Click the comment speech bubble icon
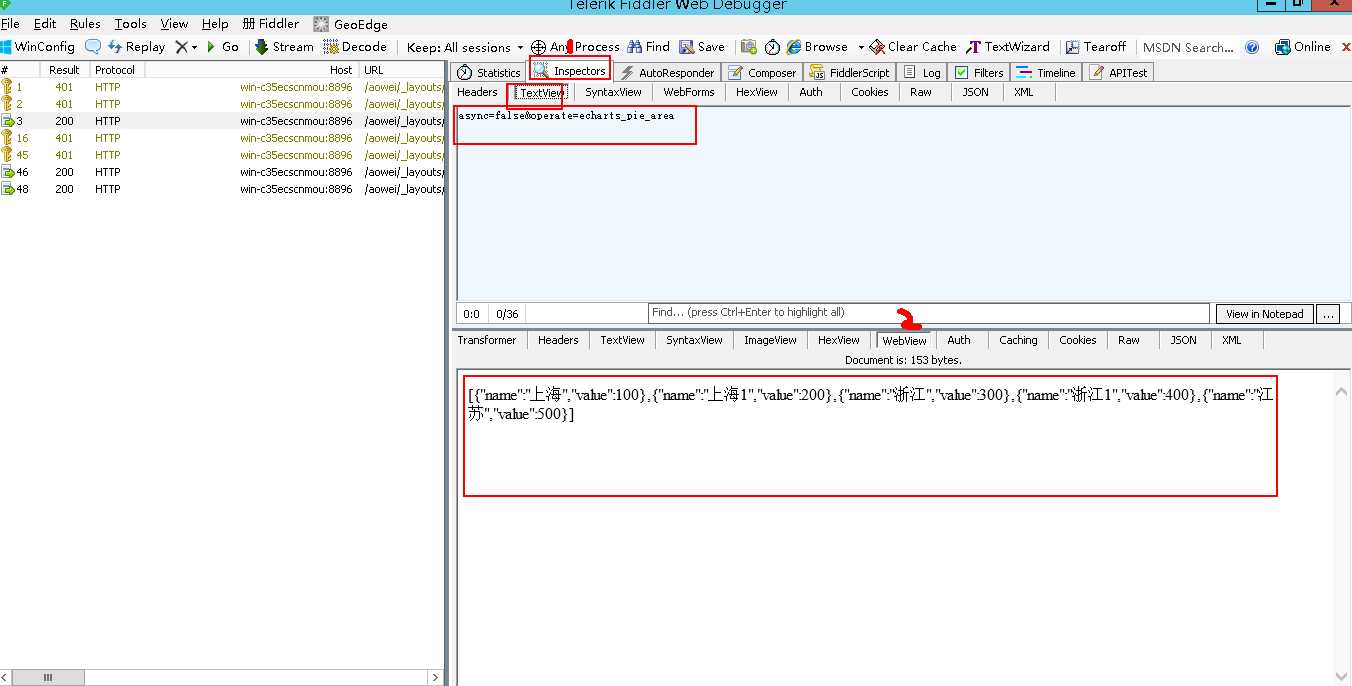The height and width of the screenshot is (686, 1352). point(93,47)
